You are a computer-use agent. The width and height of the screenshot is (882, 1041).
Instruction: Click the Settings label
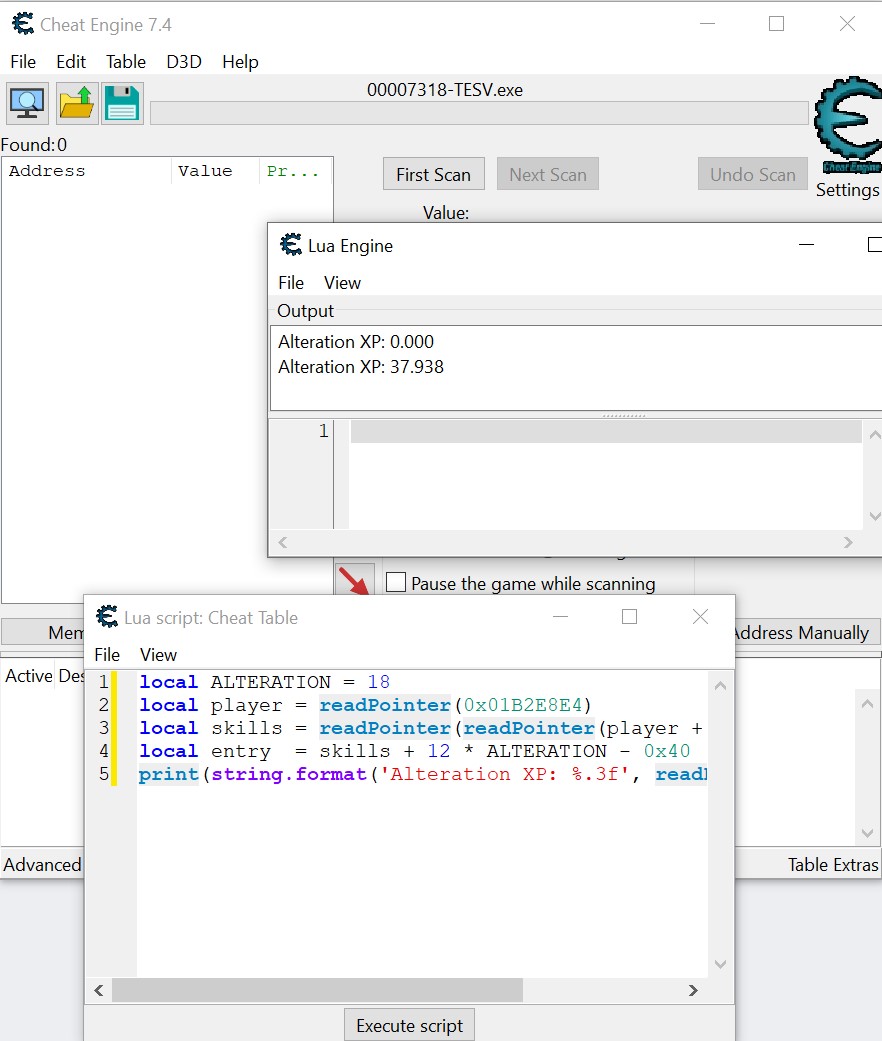(x=847, y=190)
